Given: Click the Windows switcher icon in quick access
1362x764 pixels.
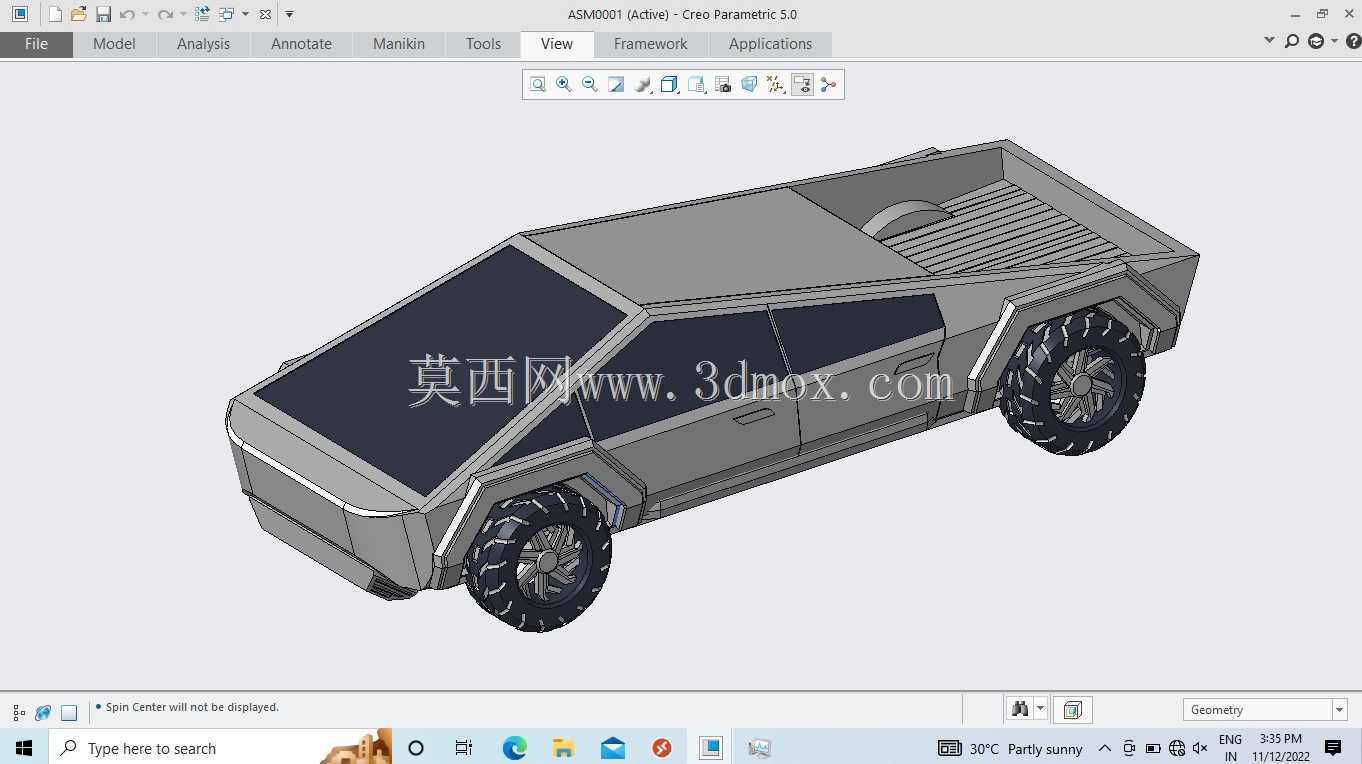Looking at the screenshot, I should 227,14.
